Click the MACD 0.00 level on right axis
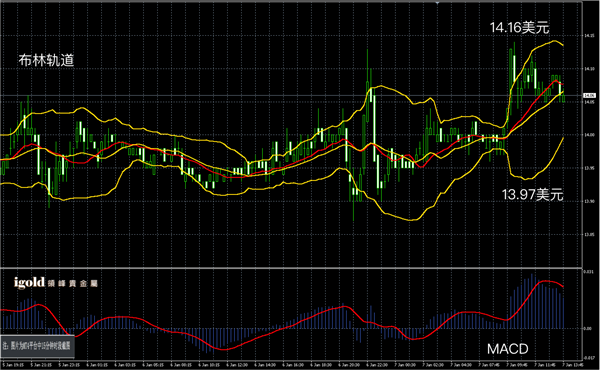 (588, 328)
